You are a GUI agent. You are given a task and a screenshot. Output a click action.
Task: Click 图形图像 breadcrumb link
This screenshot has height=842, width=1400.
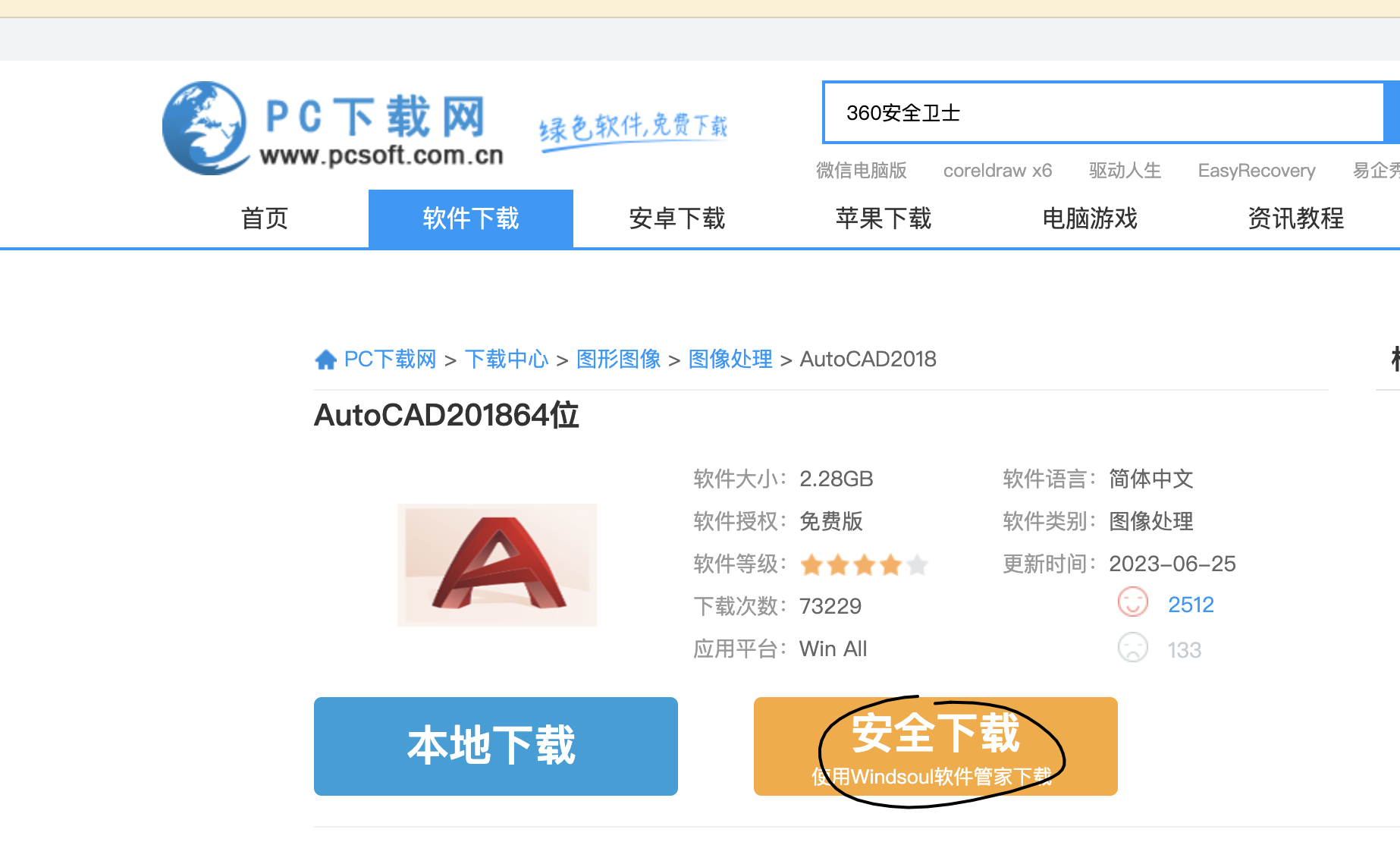[619, 359]
